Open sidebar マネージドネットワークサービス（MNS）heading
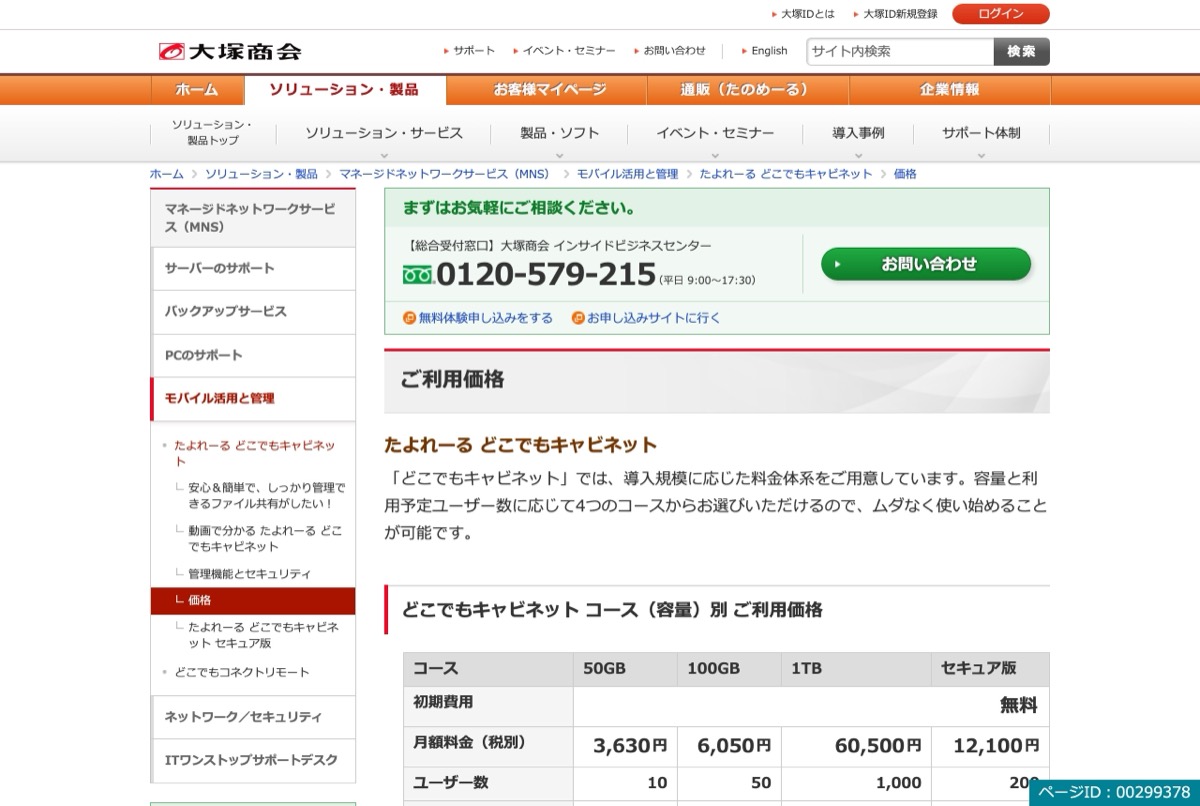1200x806 pixels. pyautogui.click(x=253, y=218)
